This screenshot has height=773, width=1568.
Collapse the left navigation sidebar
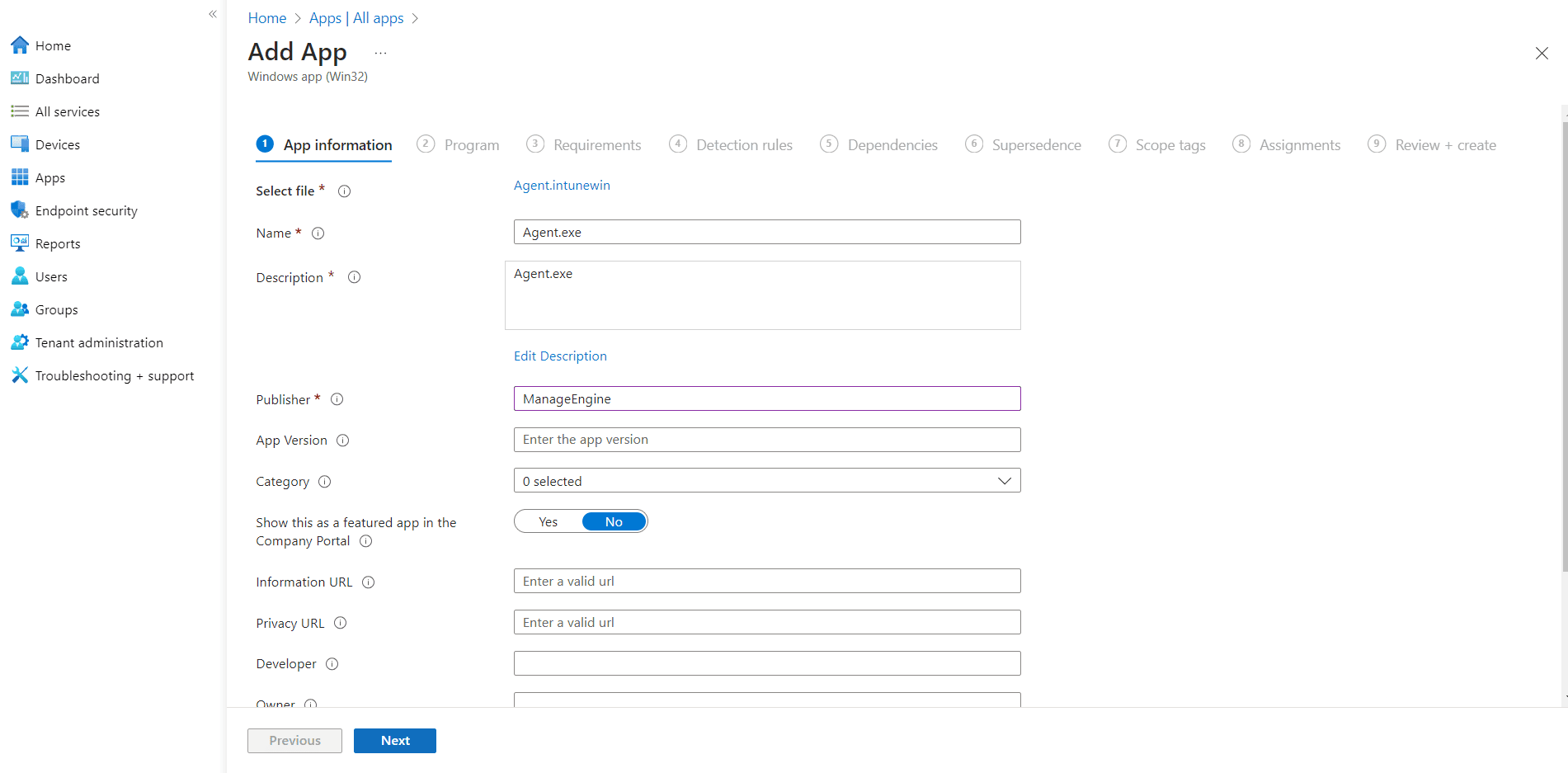213,14
